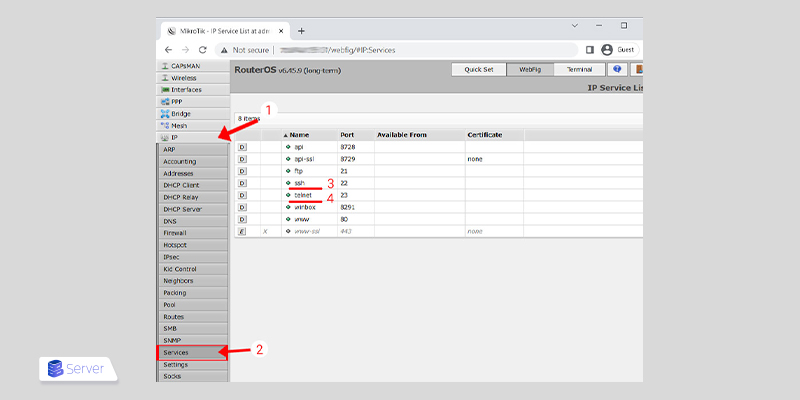This screenshot has height=400, width=800.
Task: Open the Bridge menu item
Action: pos(193,114)
